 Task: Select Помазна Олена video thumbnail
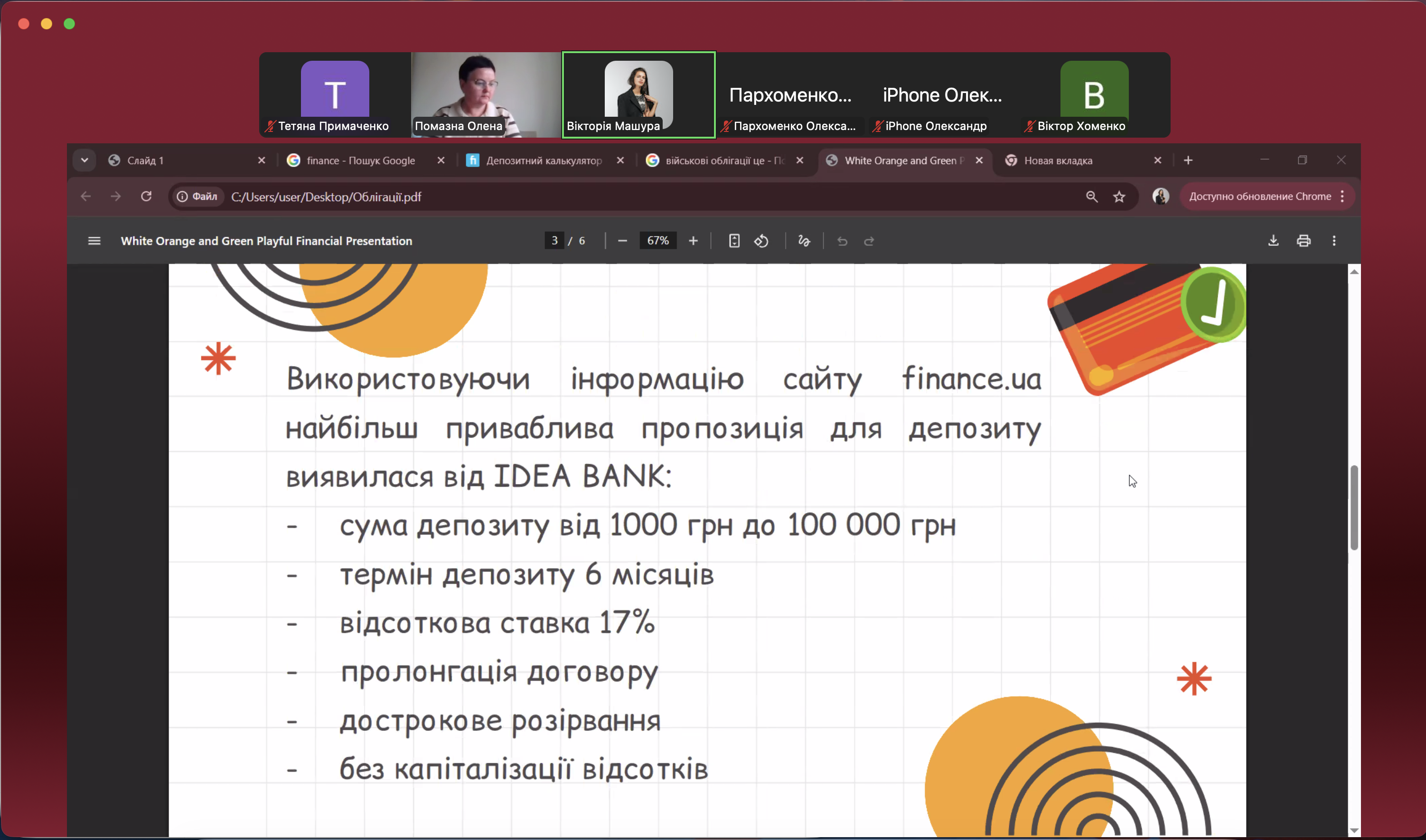[485, 94]
